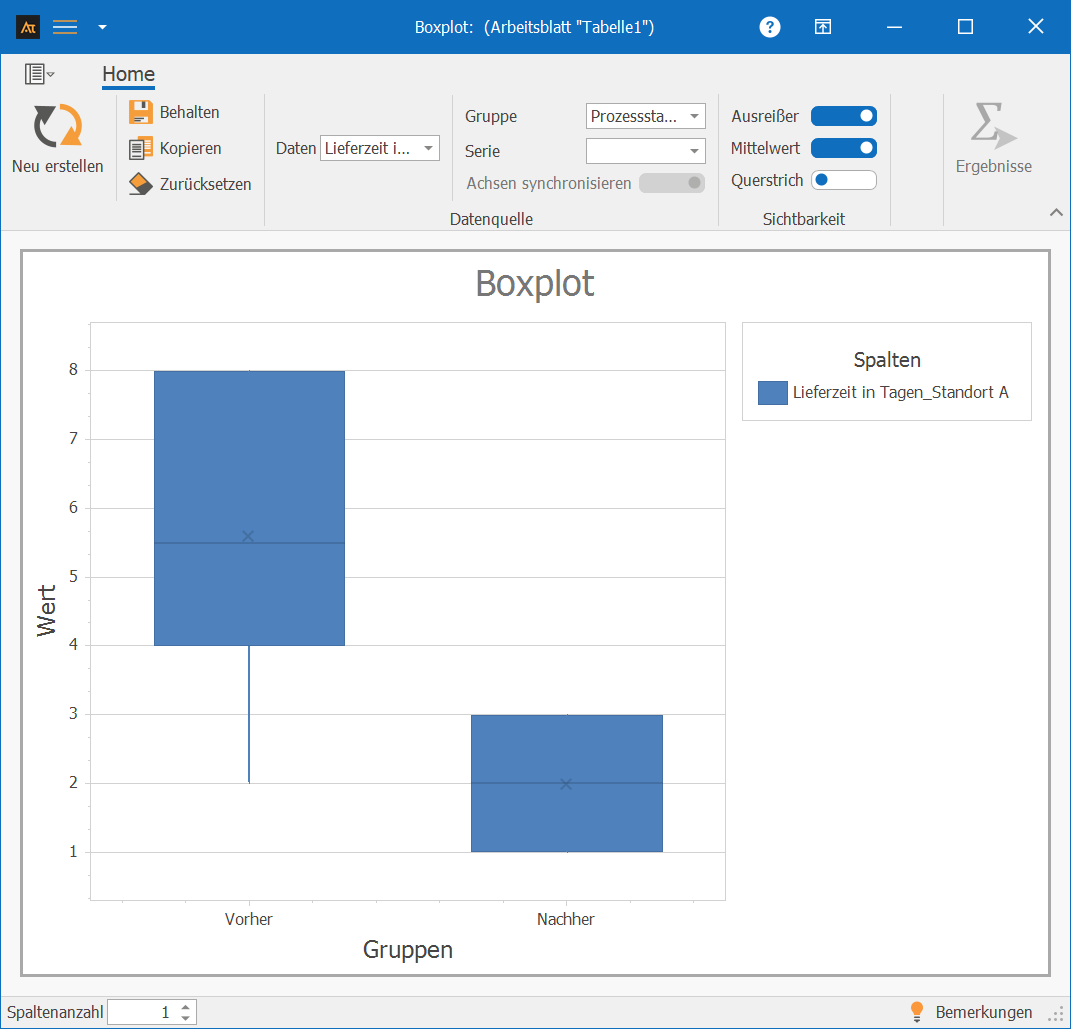
Task: Open the Ergebnisse sigma icon
Action: coord(992,126)
